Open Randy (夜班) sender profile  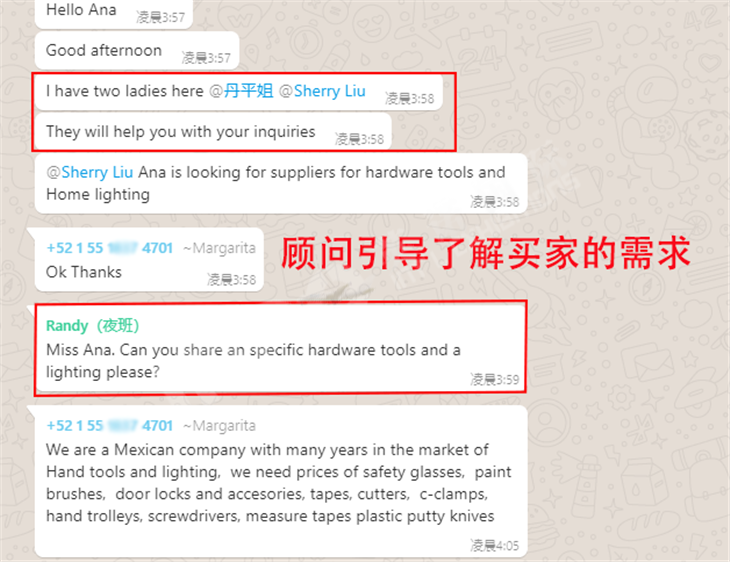tap(93, 325)
